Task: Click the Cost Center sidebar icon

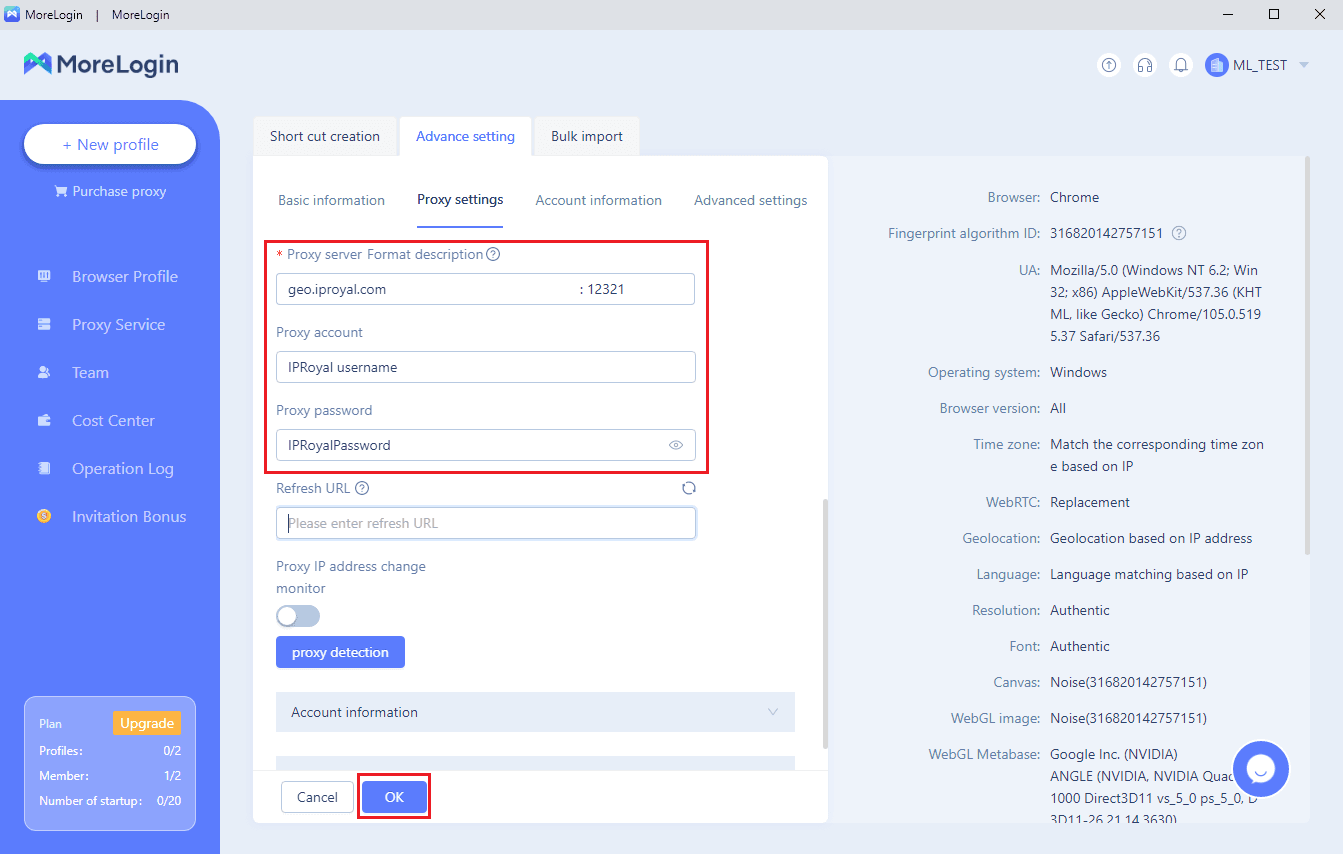Action: [44, 420]
